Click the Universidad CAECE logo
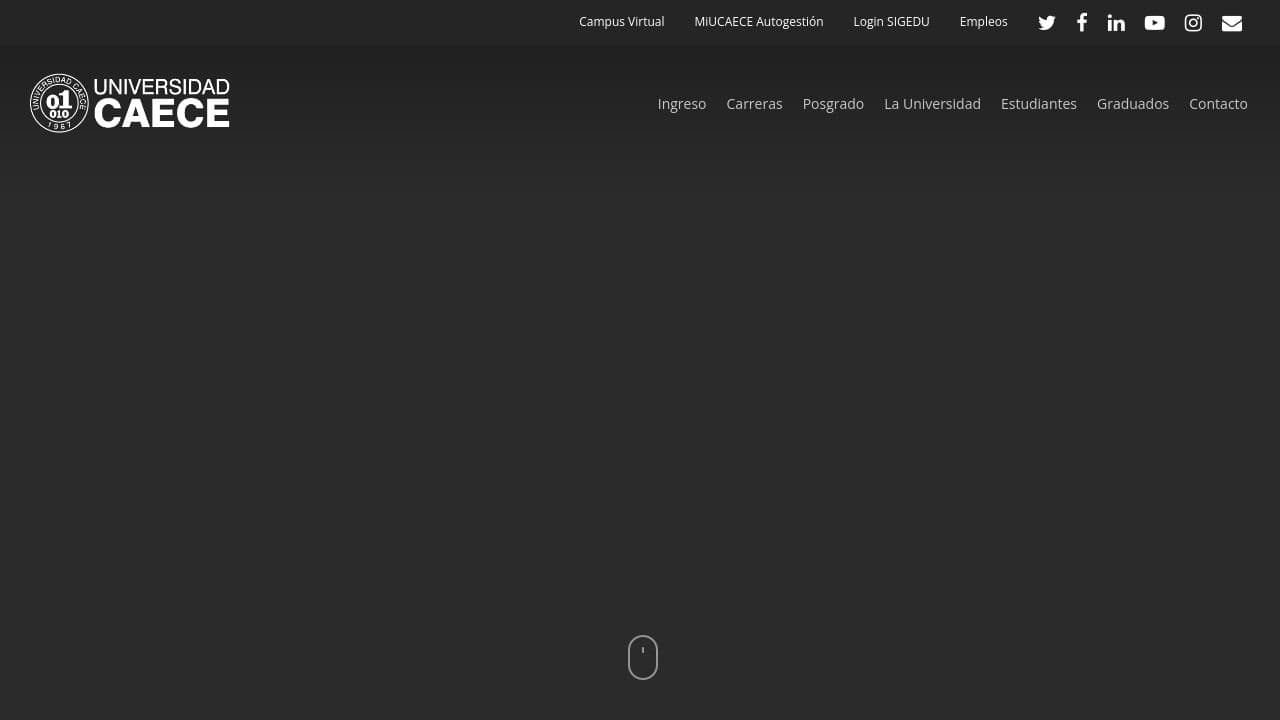The width and height of the screenshot is (1280, 720). [x=129, y=103]
